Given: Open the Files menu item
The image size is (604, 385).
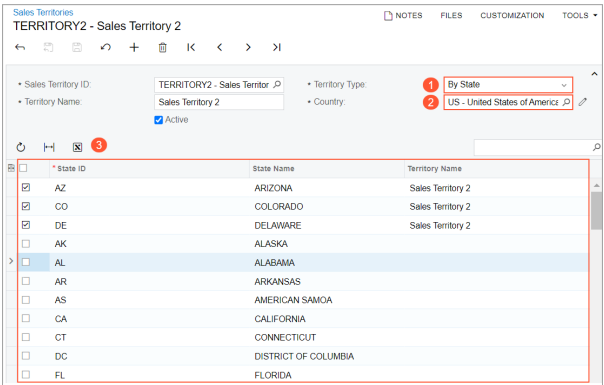Looking at the screenshot, I should 451,15.
